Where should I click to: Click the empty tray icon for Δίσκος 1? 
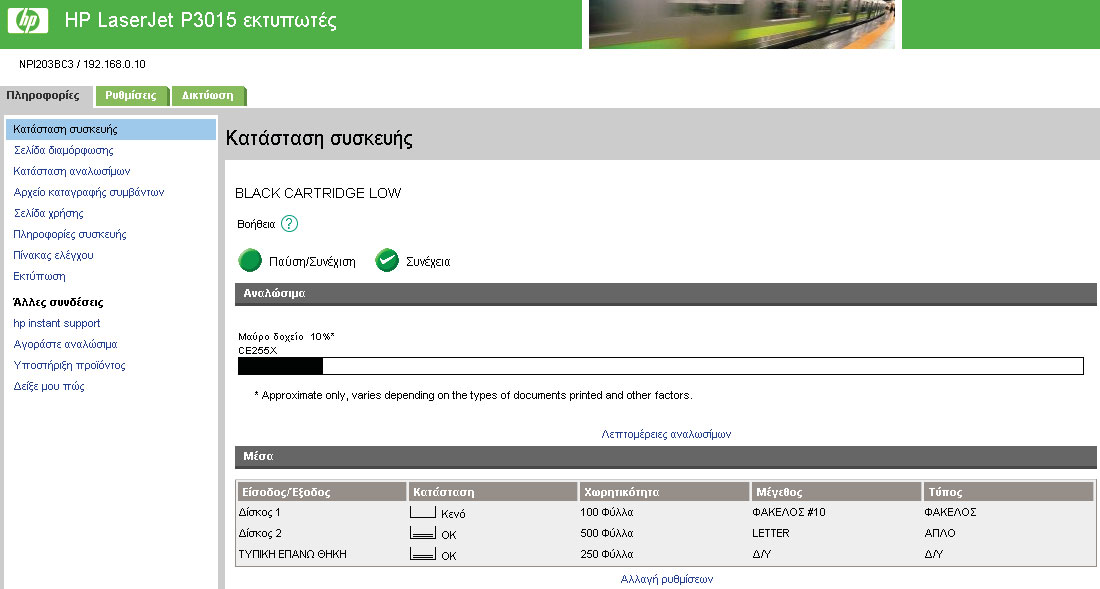(423, 513)
